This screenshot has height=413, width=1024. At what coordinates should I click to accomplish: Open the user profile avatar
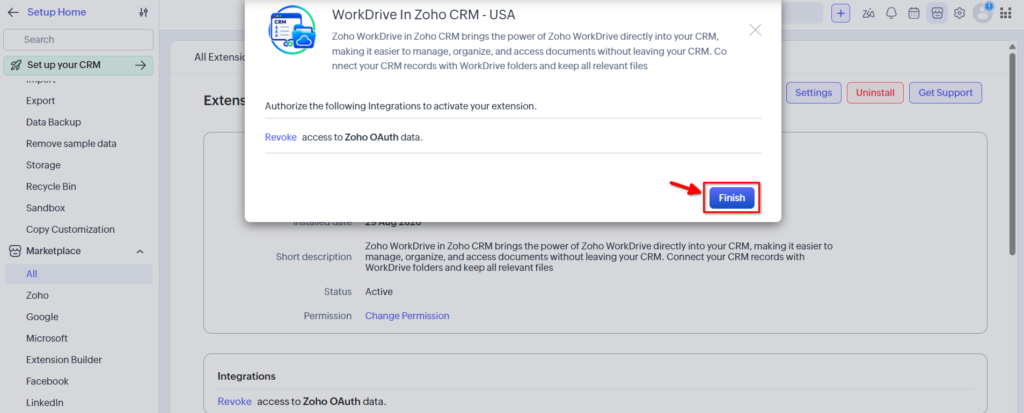point(983,12)
